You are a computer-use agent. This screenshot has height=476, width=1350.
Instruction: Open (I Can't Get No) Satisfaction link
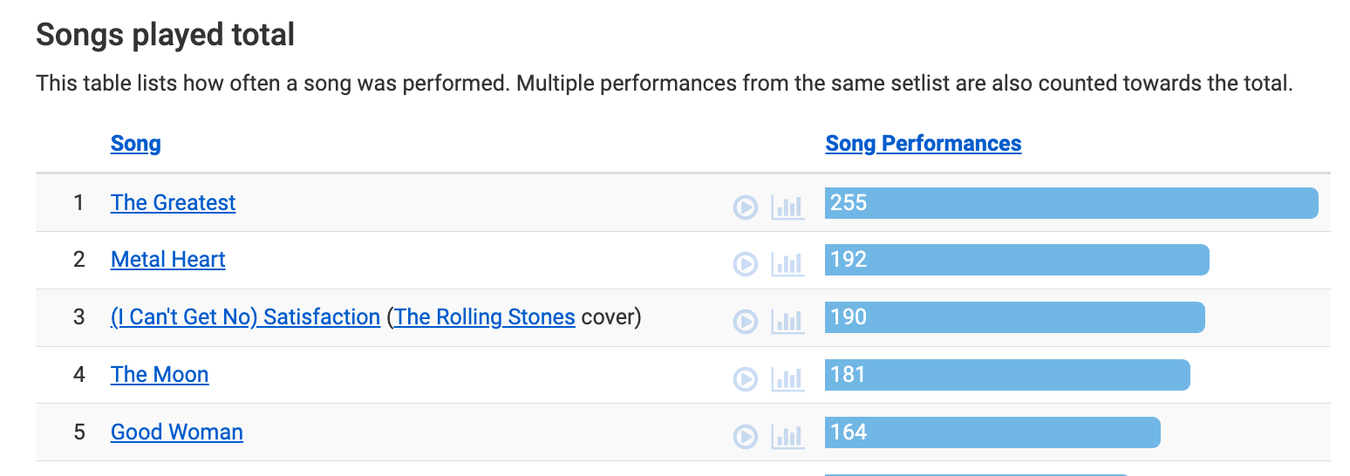tap(245, 317)
